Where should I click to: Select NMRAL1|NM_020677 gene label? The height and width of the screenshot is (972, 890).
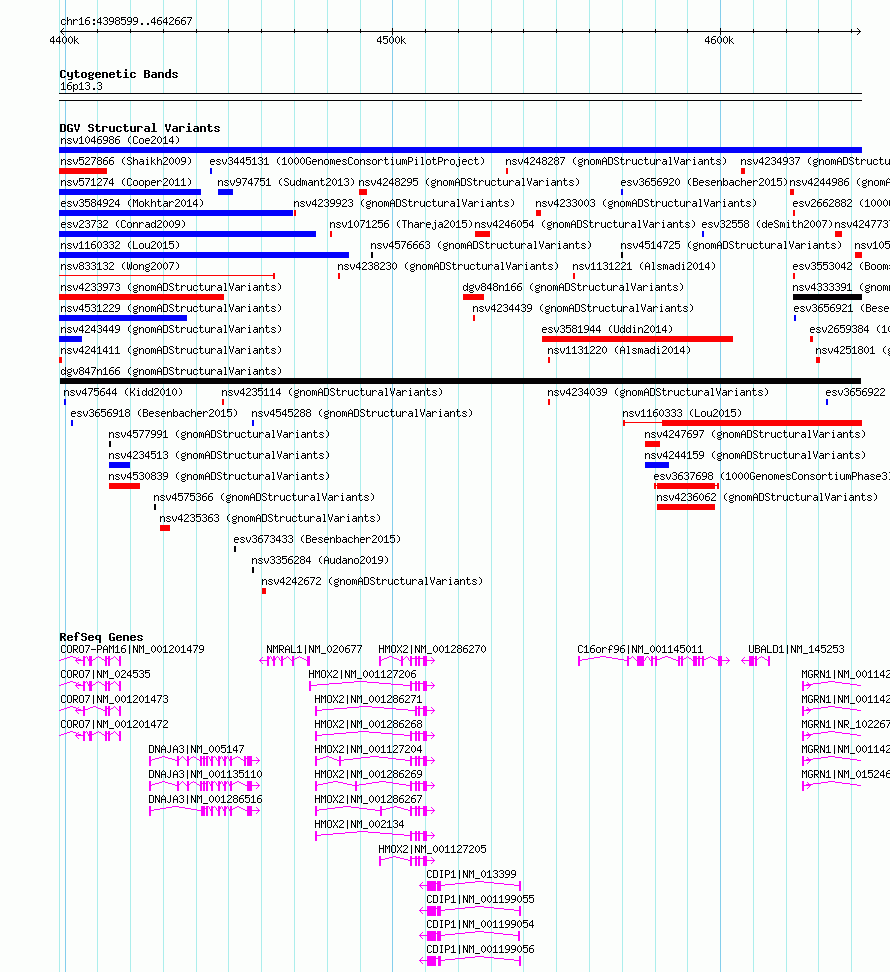[314, 650]
